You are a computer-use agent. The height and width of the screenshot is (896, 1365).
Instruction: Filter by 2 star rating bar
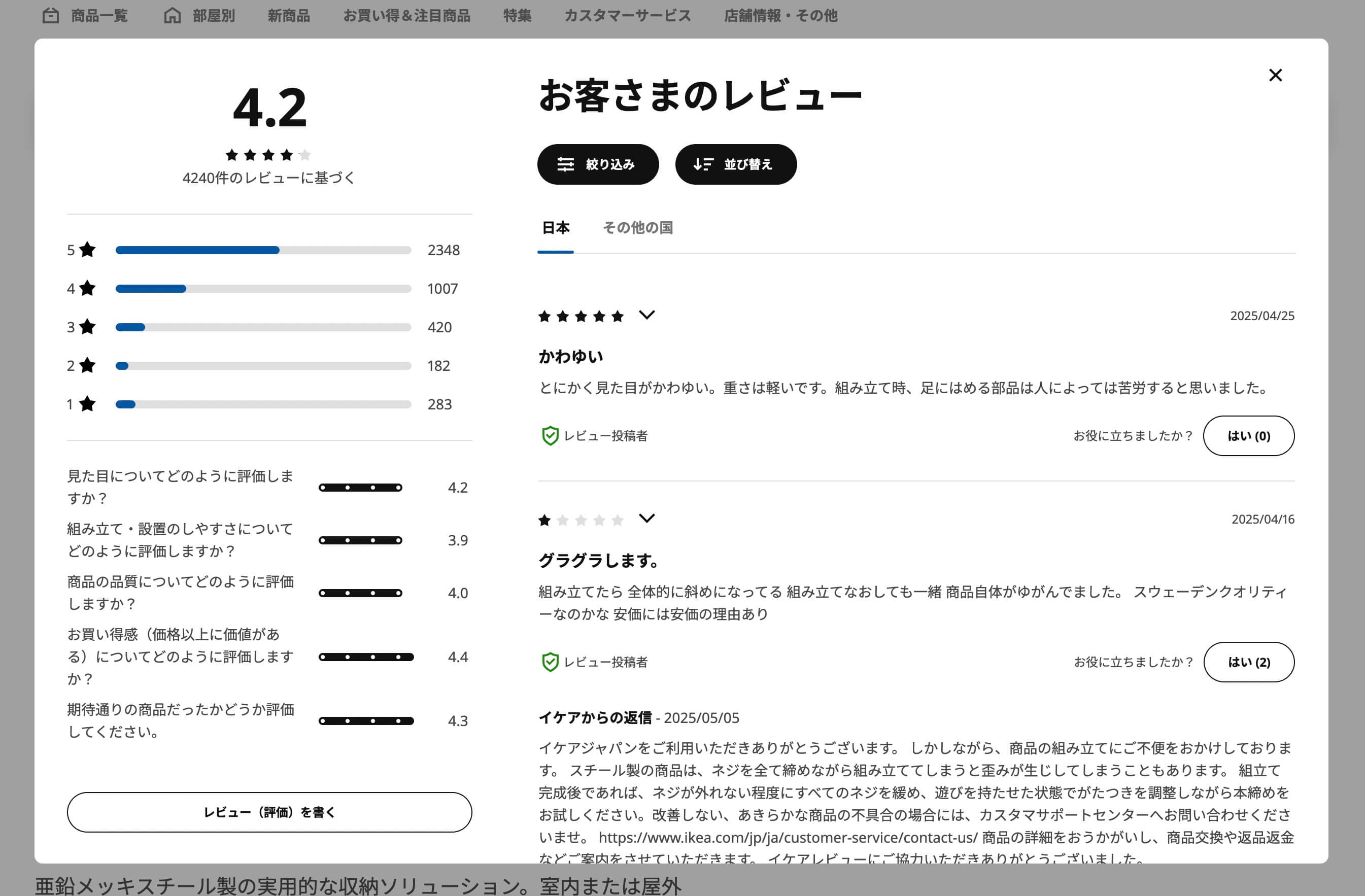point(263,365)
